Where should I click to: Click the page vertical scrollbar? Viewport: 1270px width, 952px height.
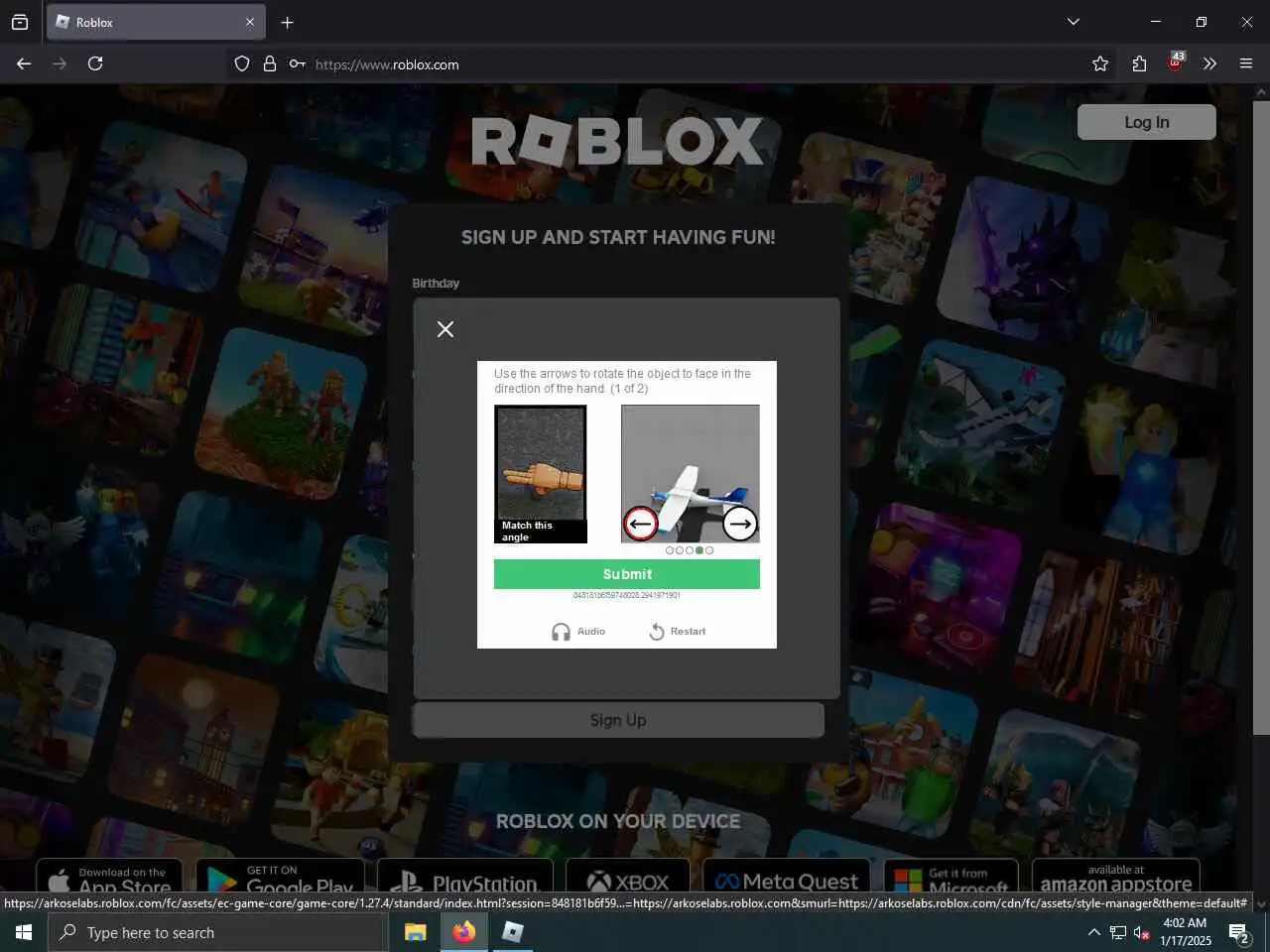tap(1261, 416)
